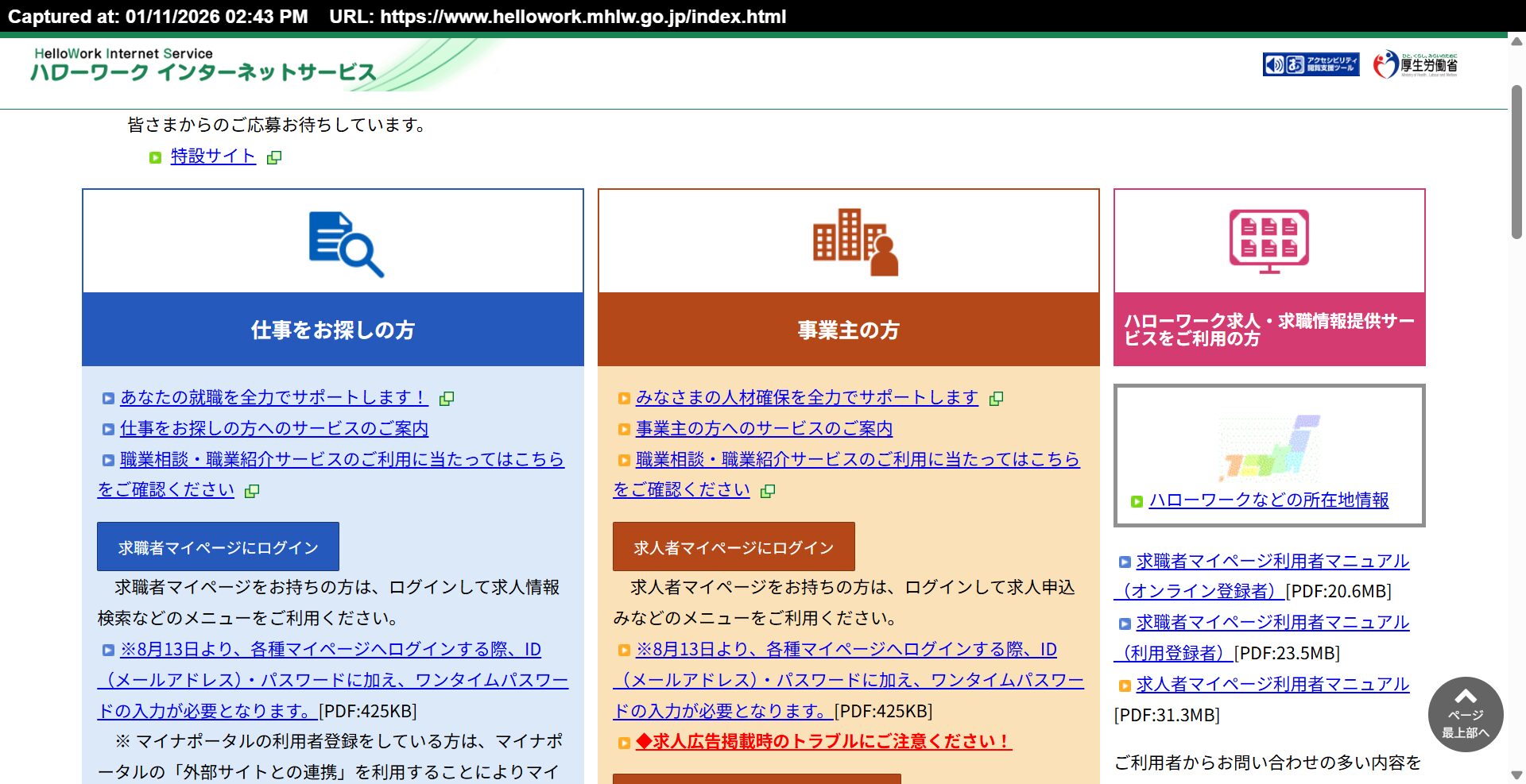Open the 特設サイト link
The width and height of the screenshot is (1526, 784).
pos(213,156)
